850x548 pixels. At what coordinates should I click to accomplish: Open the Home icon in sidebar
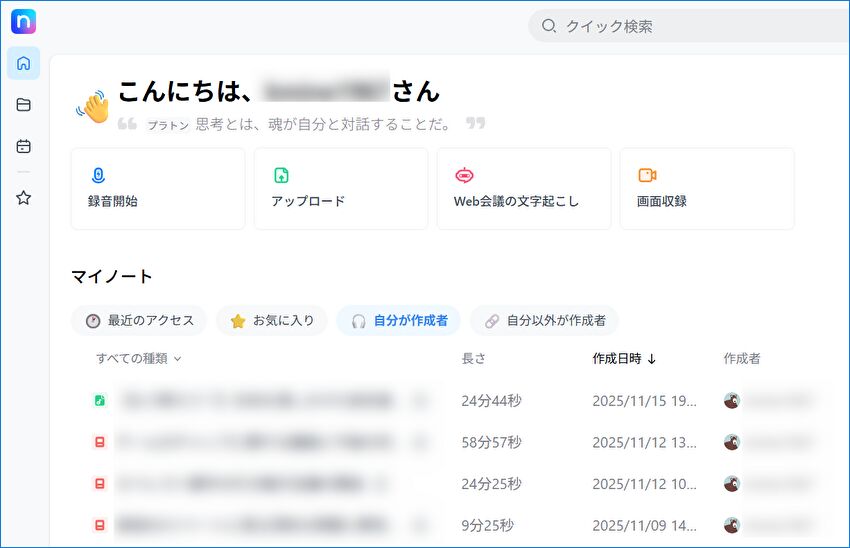pyautogui.click(x=23, y=63)
